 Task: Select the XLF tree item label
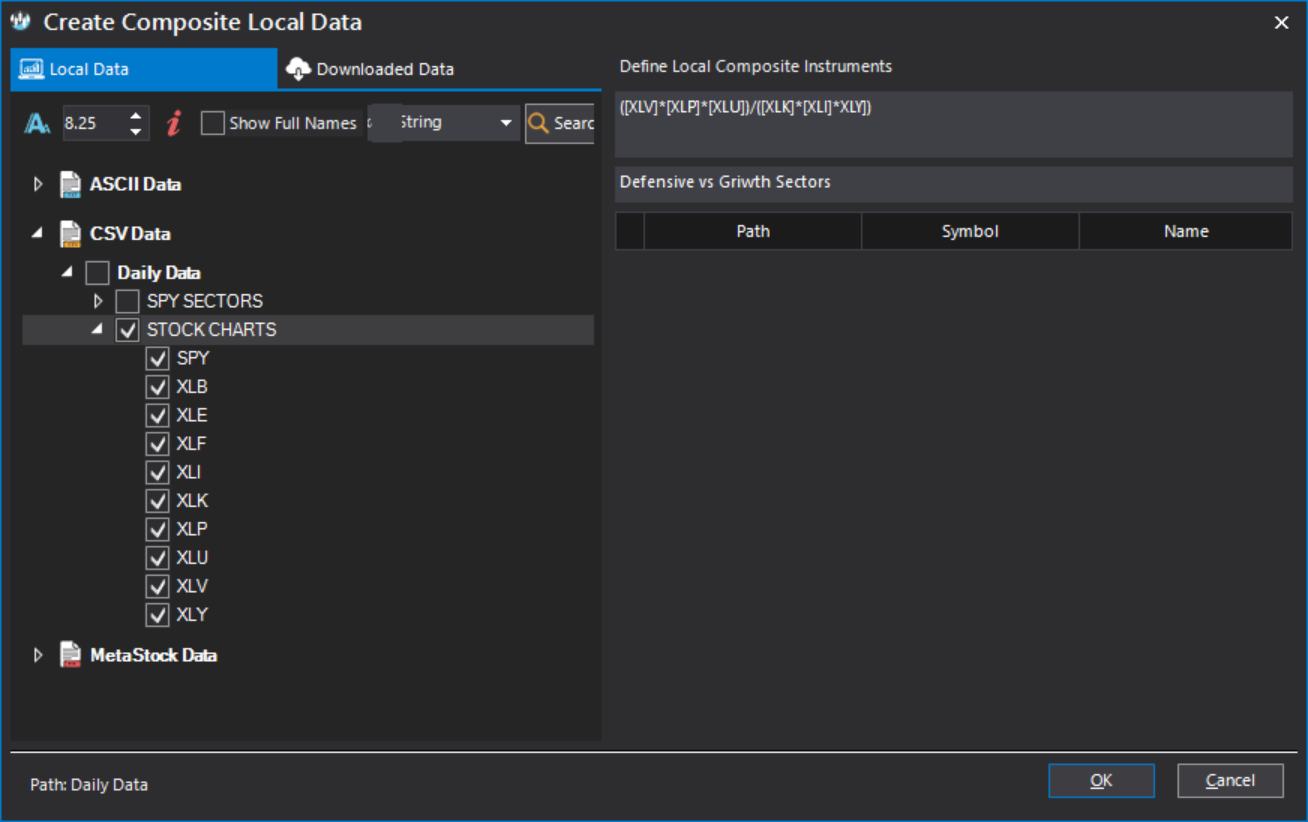point(191,444)
